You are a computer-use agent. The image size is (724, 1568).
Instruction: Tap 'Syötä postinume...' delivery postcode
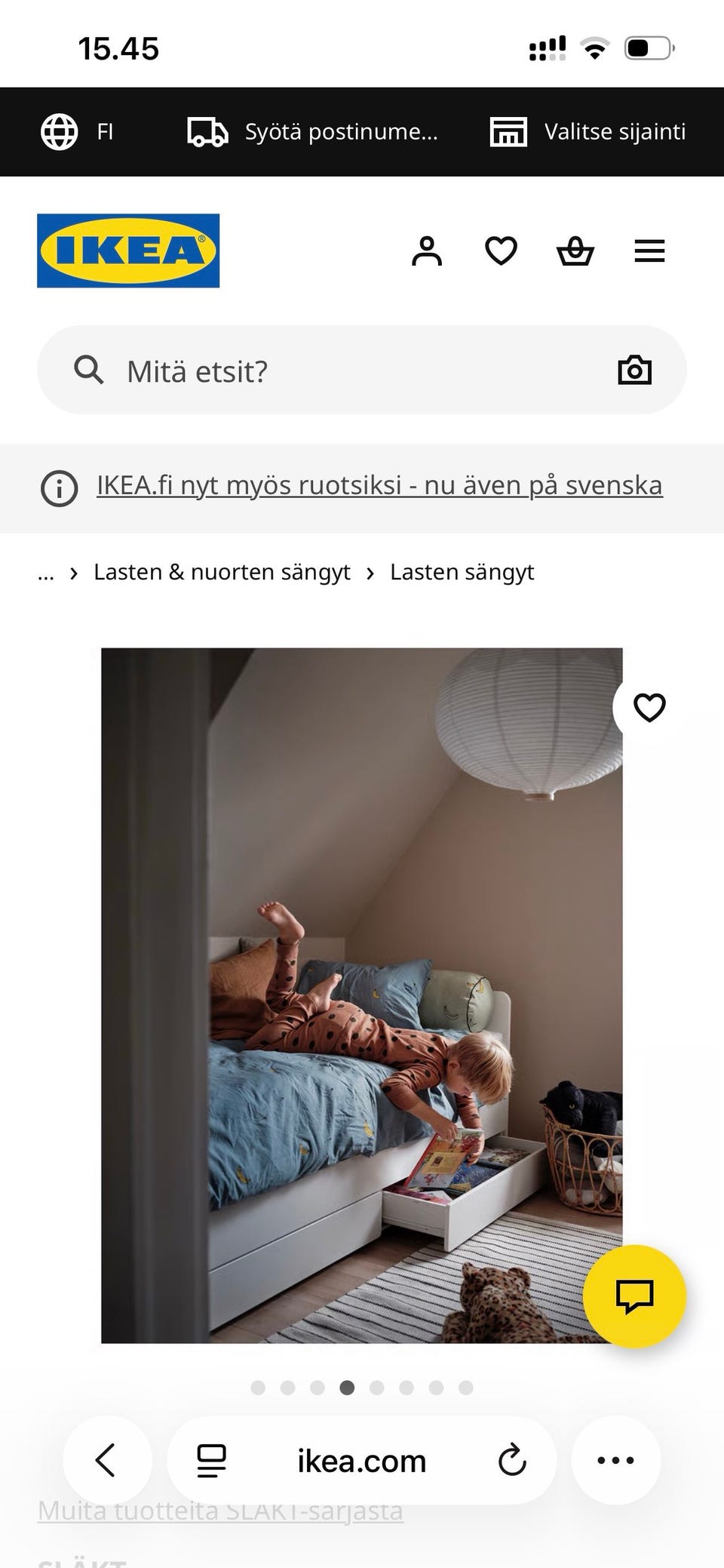click(312, 131)
